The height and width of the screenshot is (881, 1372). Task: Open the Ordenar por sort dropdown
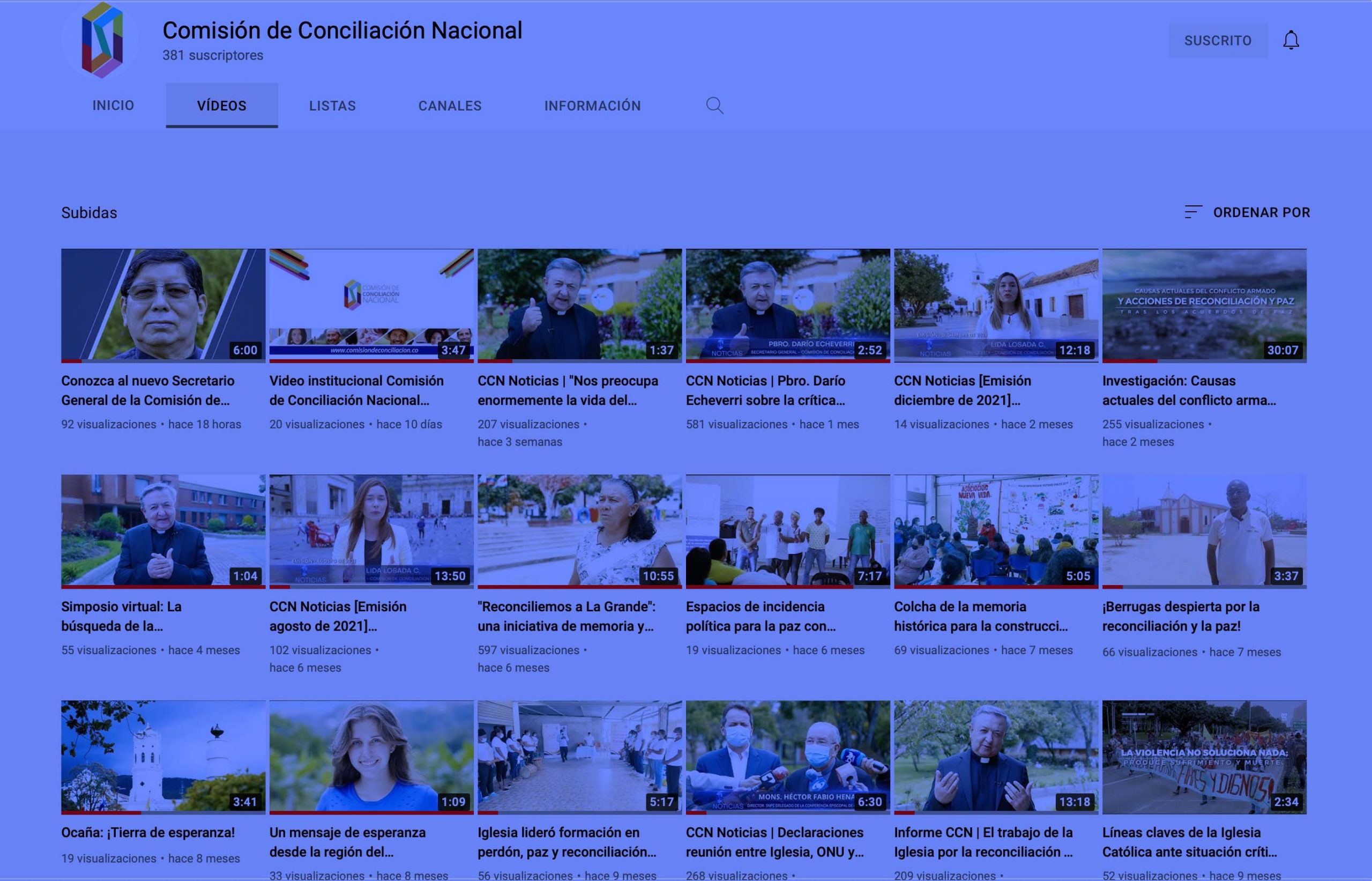pos(1247,212)
